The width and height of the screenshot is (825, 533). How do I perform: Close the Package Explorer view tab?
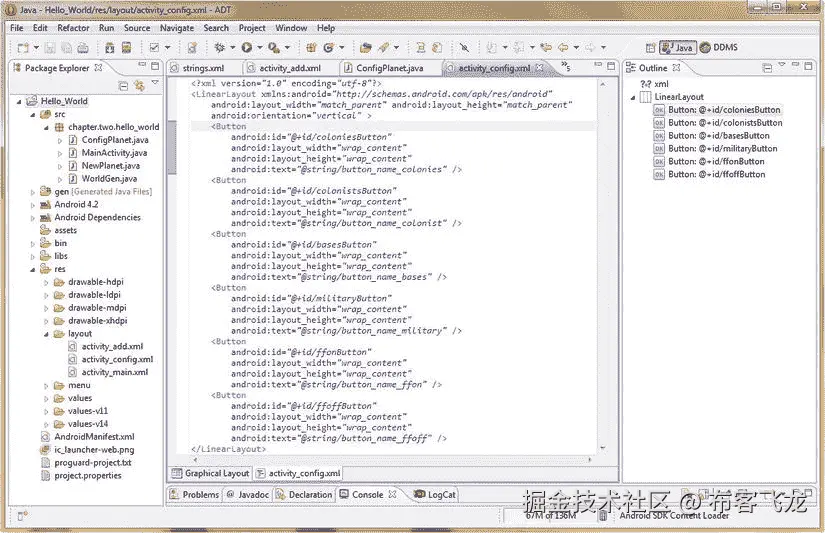(98, 67)
